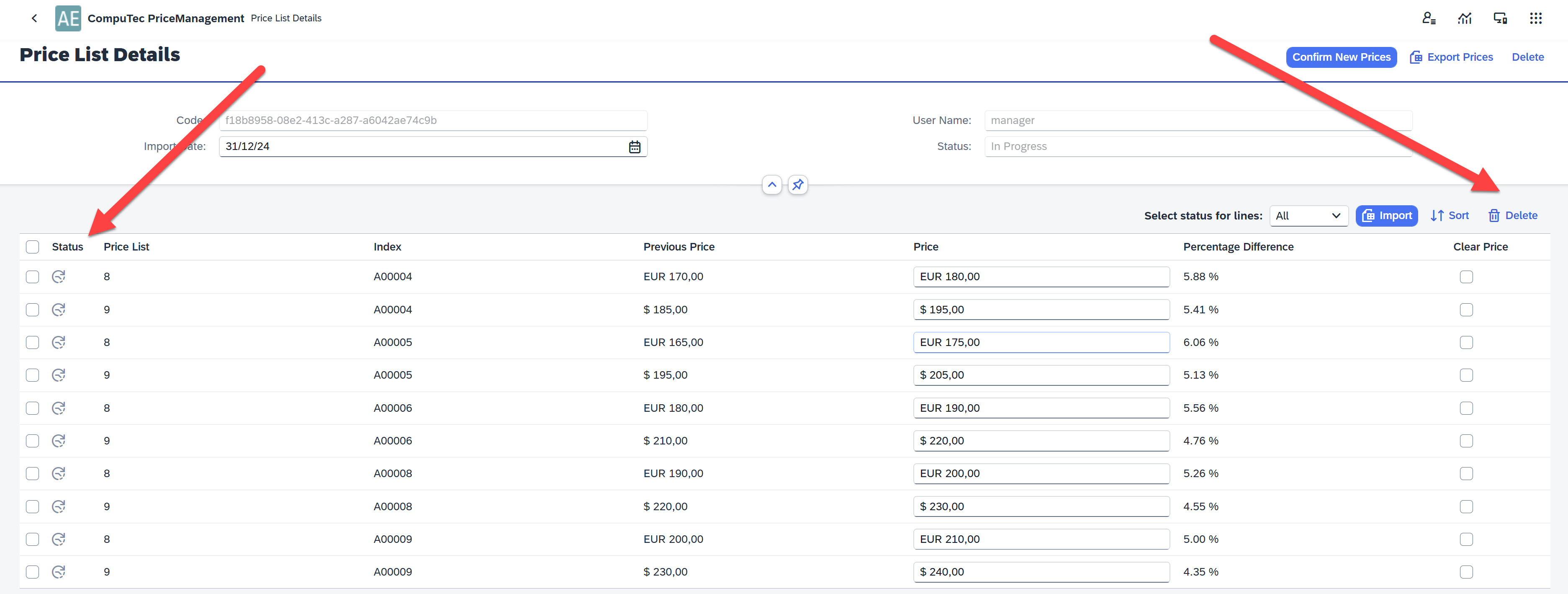
Task: Click the back navigation arrow
Action: click(x=34, y=18)
